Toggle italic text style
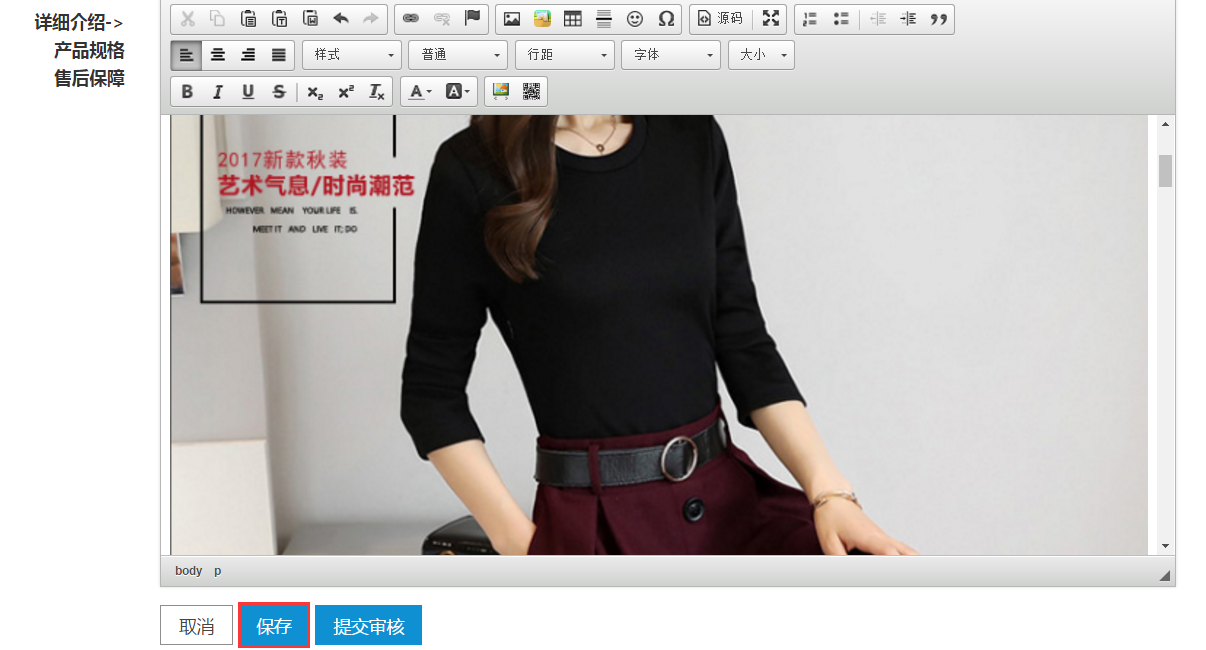The height and width of the screenshot is (650, 1206). click(x=217, y=92)
